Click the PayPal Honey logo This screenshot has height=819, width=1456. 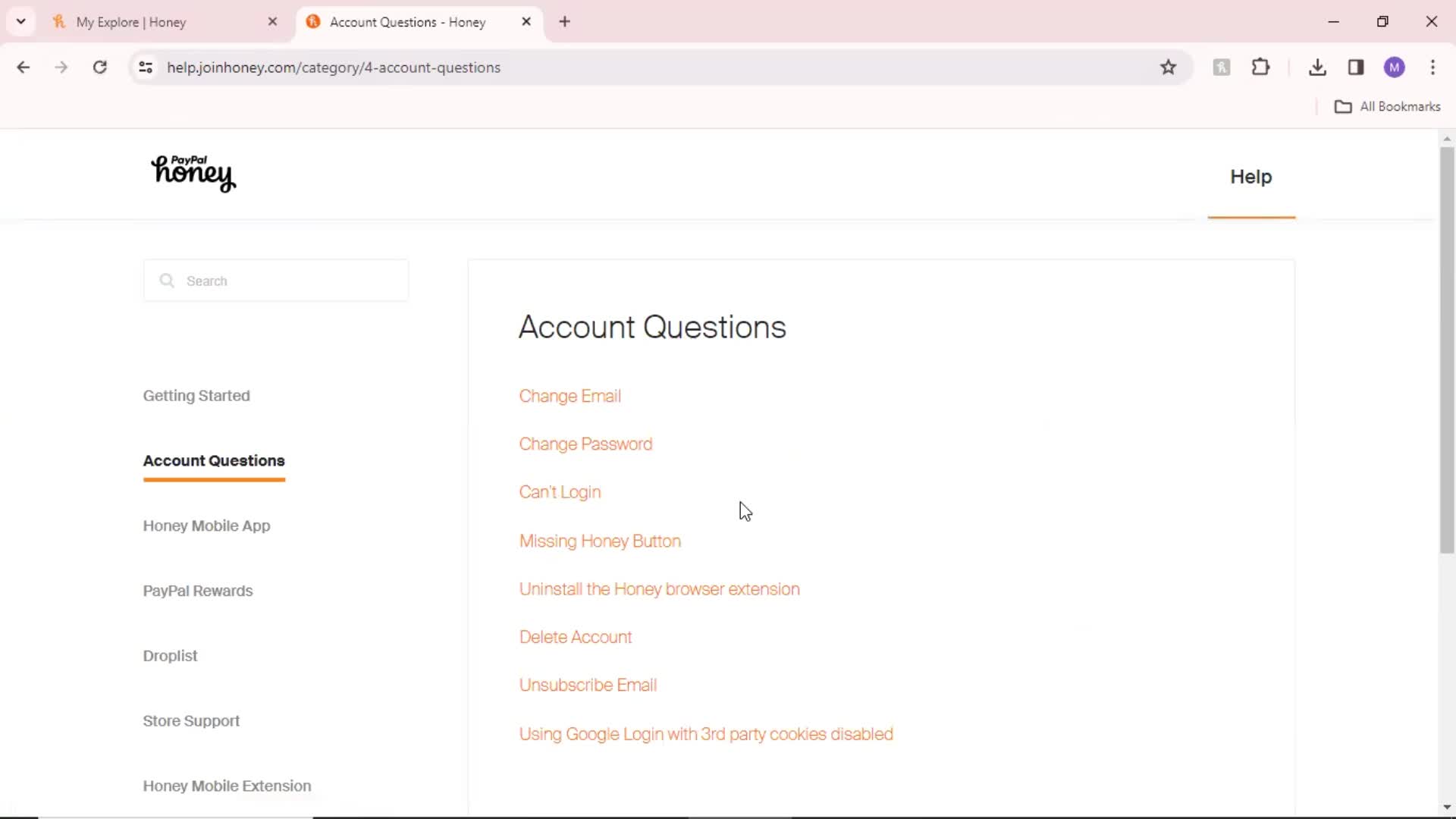point(193,174)
